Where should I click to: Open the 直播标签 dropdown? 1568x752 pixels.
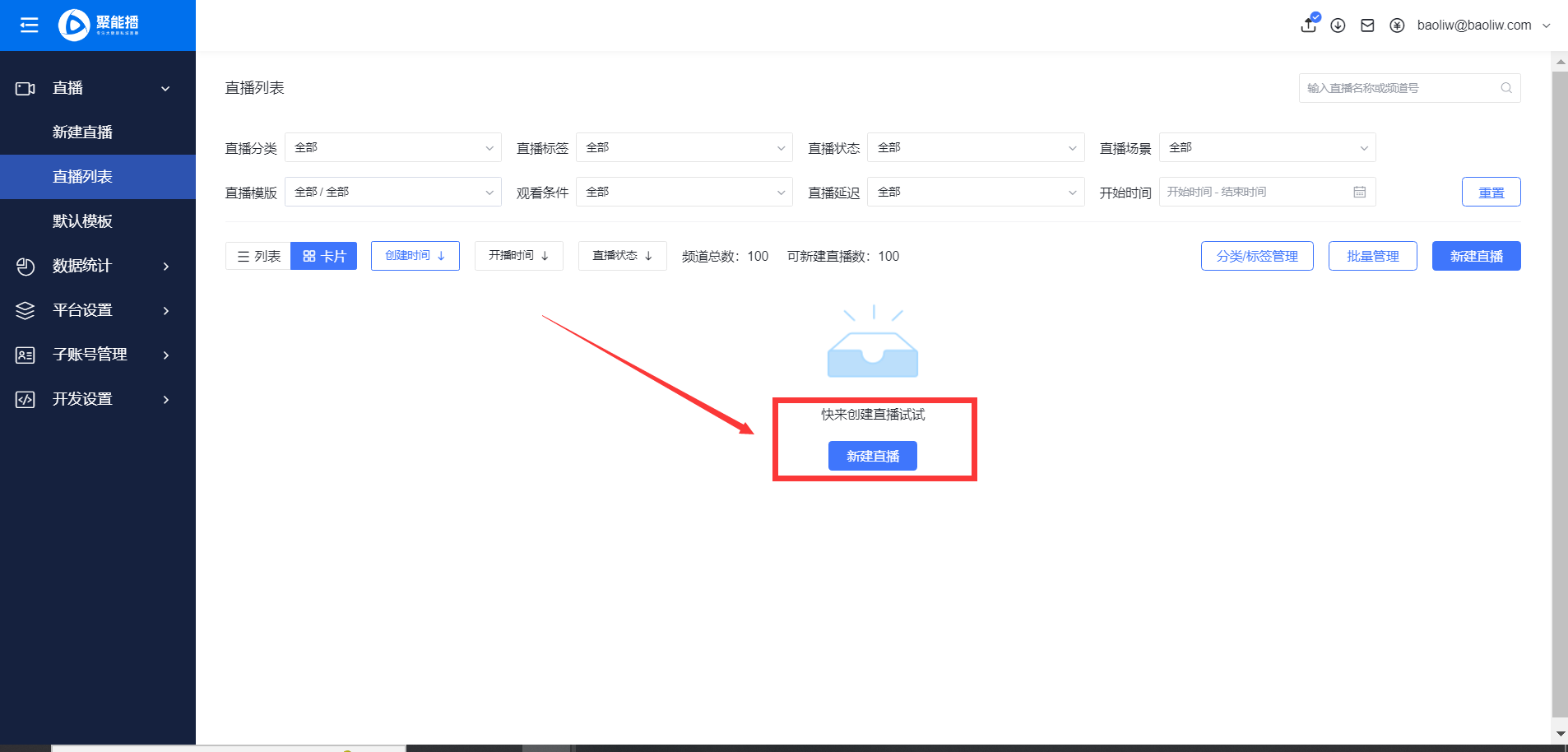(x=684, y=147)
